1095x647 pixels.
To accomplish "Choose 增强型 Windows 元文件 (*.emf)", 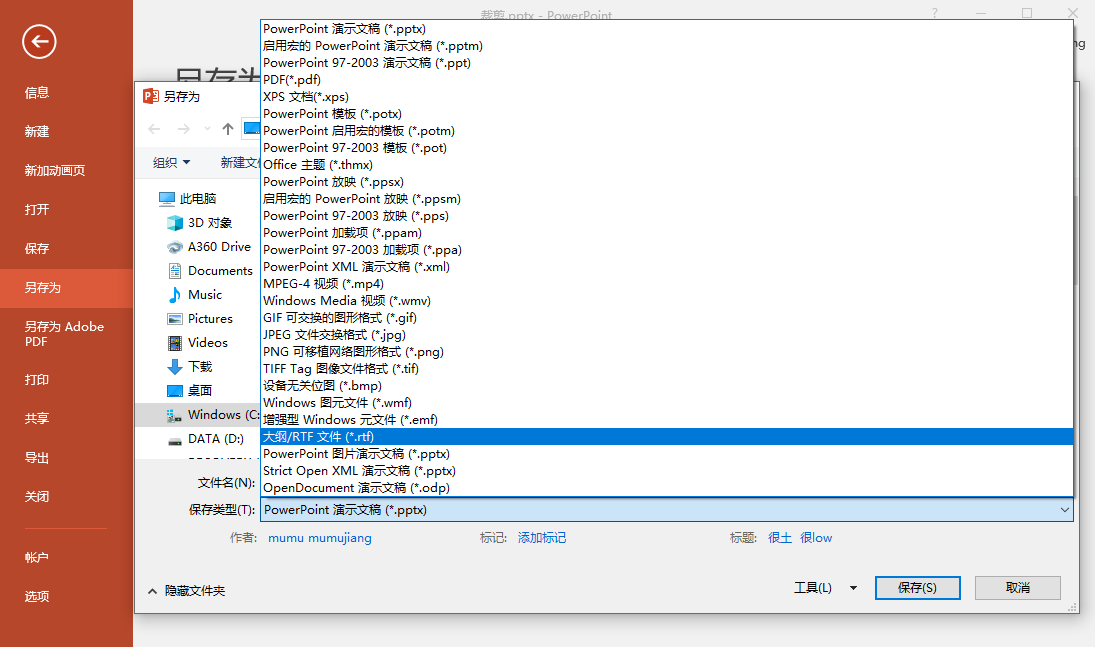I will (666, 420).
